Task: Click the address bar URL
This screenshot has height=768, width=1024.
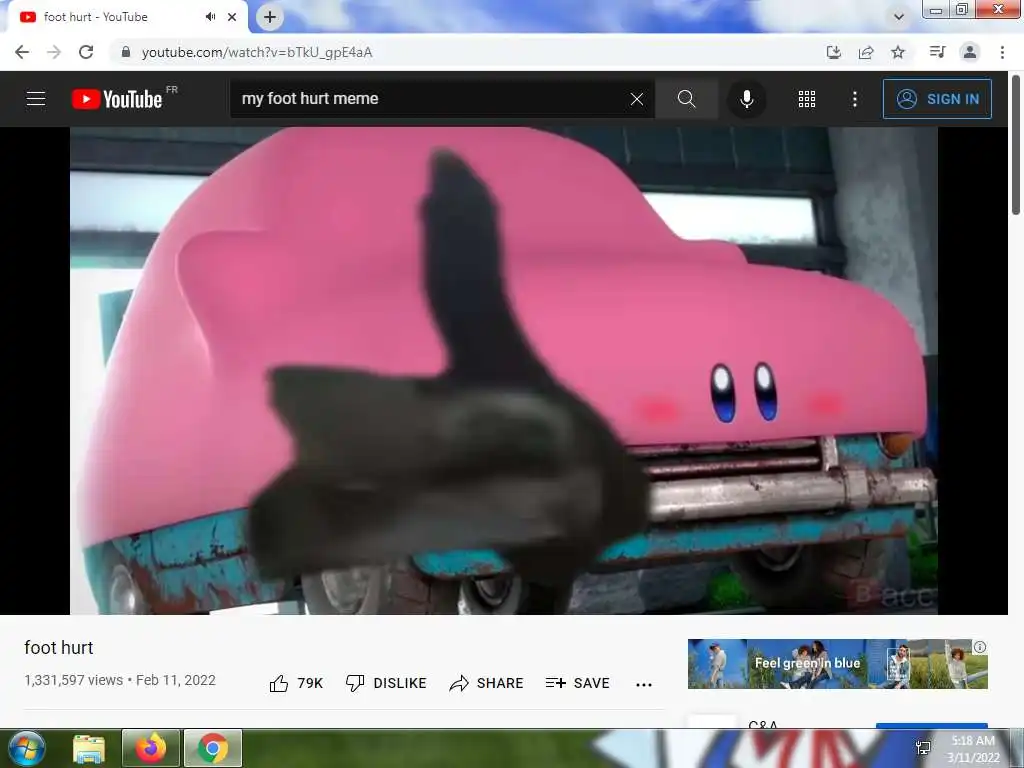Action: point(257,52)
